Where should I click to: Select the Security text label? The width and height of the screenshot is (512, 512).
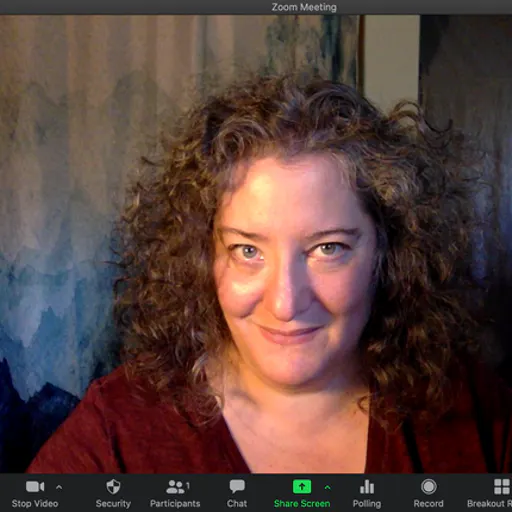coord(113,503)
